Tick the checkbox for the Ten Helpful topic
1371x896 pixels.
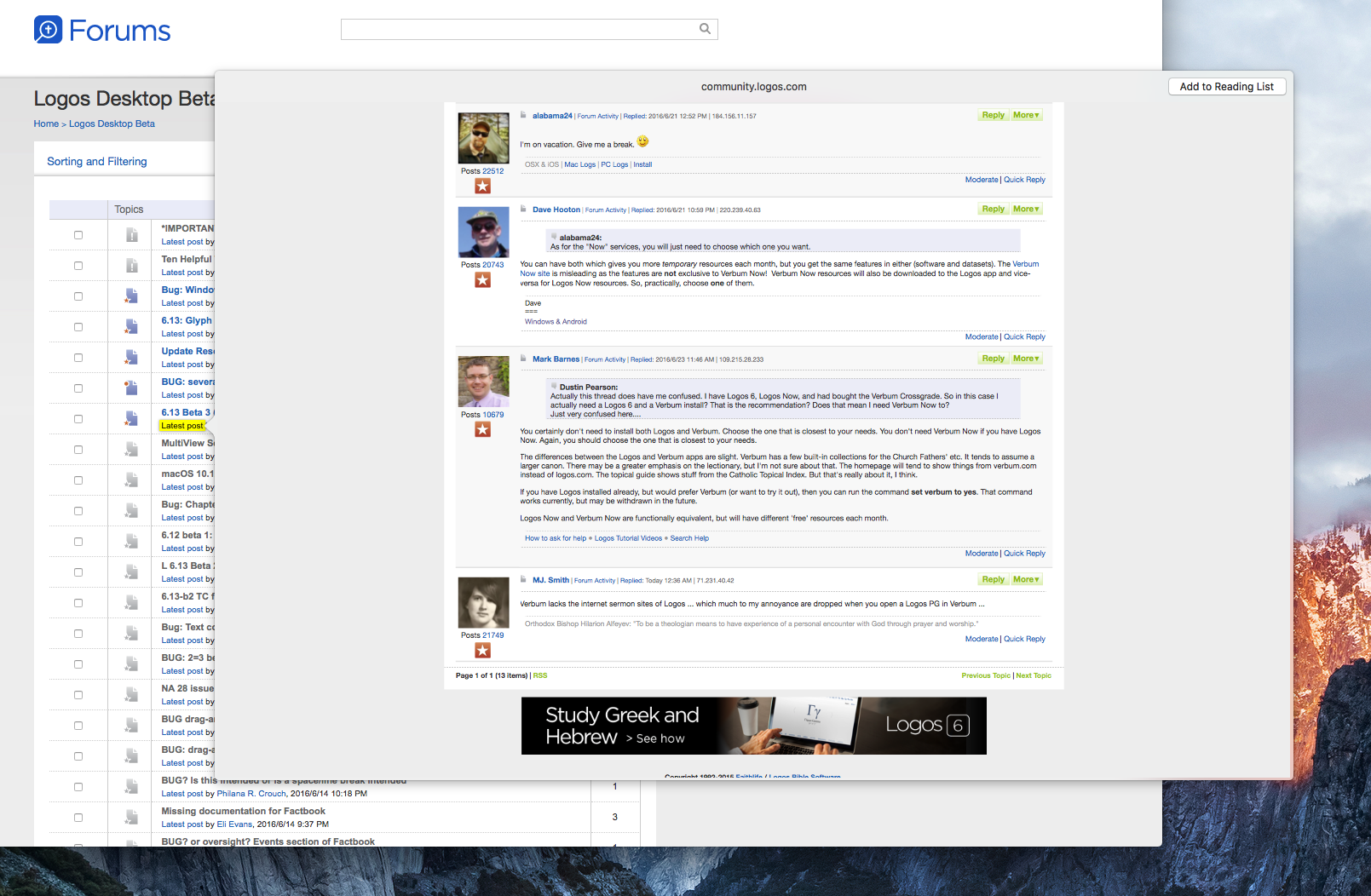[x=78, y=266]
